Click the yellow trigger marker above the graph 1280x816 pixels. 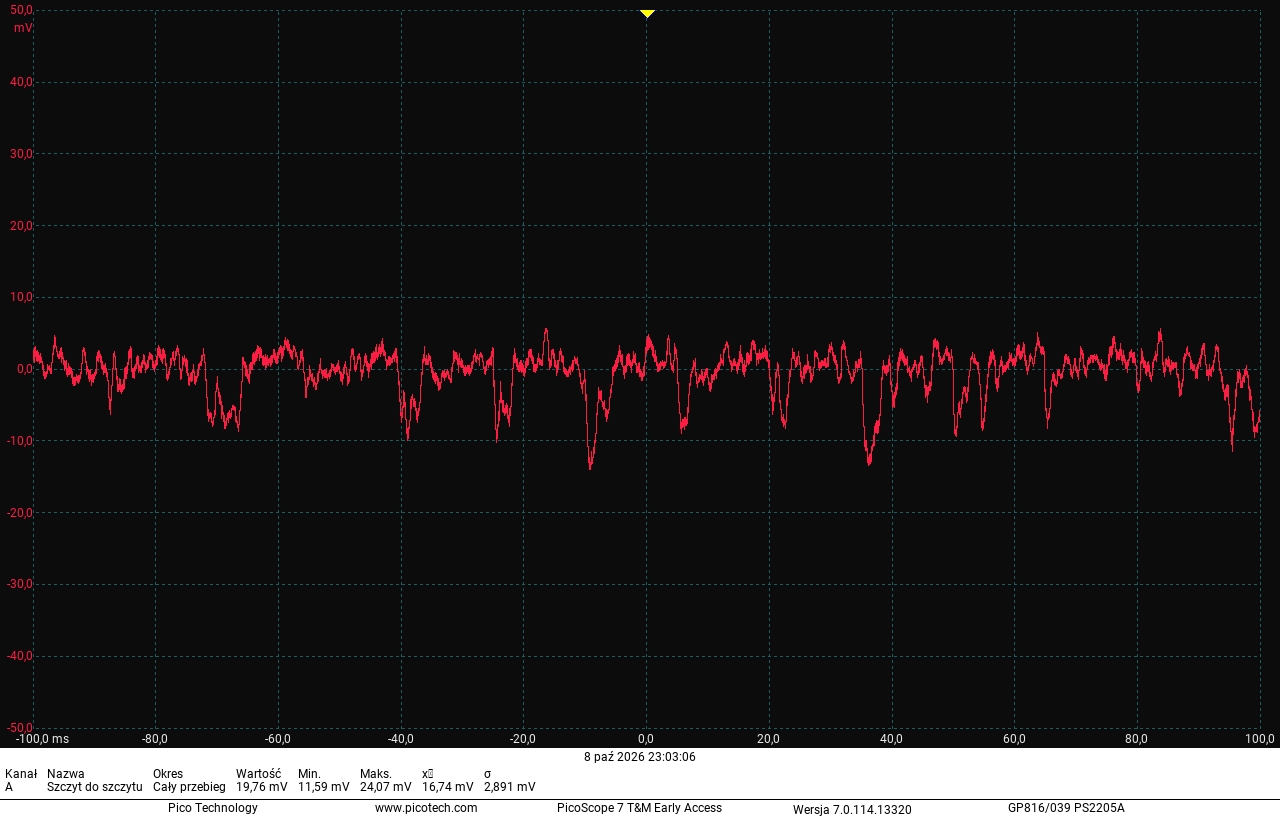[x=647, y=13]
